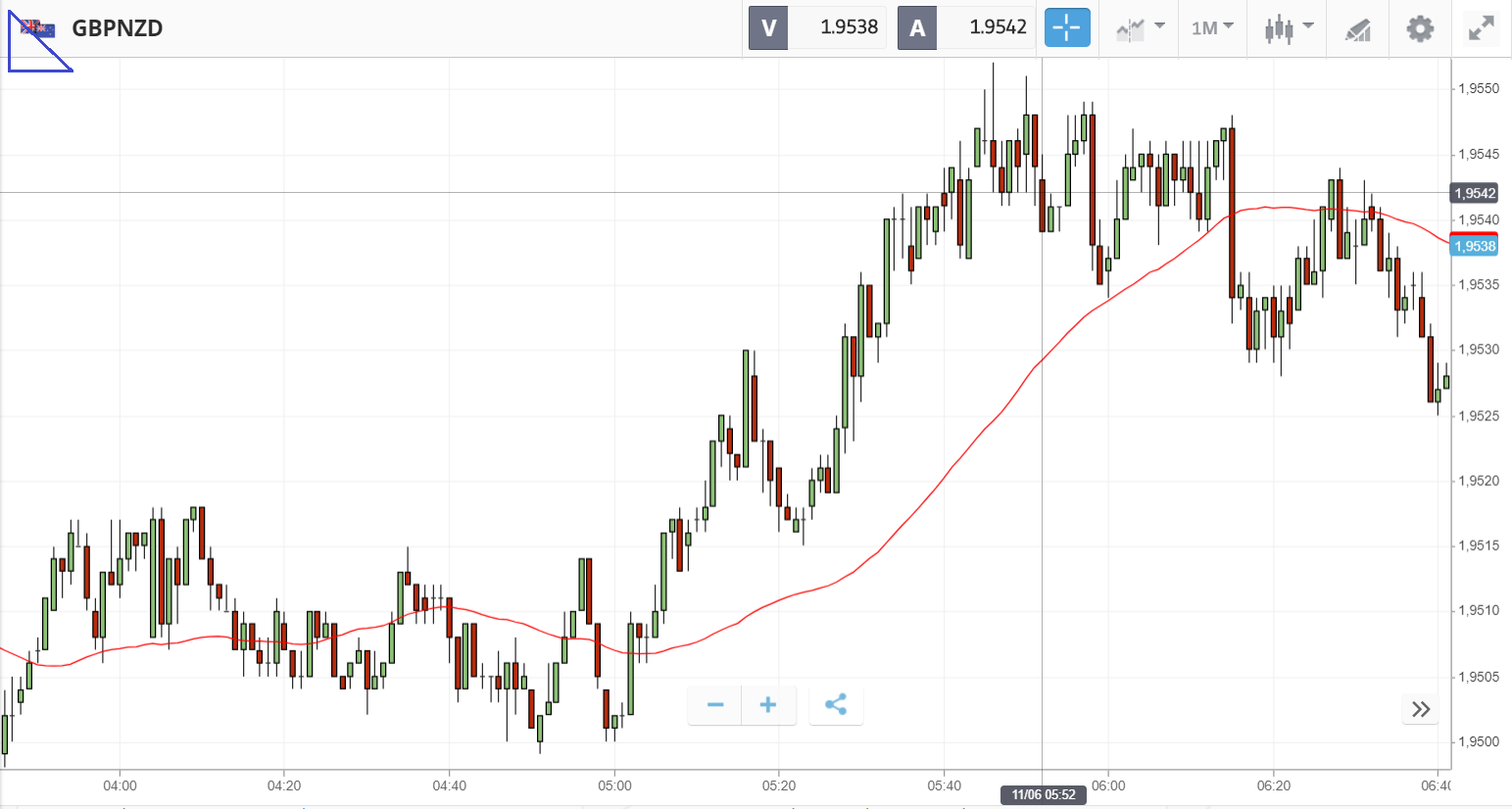Open the 1M timeframe dropdown
This screenshot has height=809, width=1512.
tap(1212, 28)
